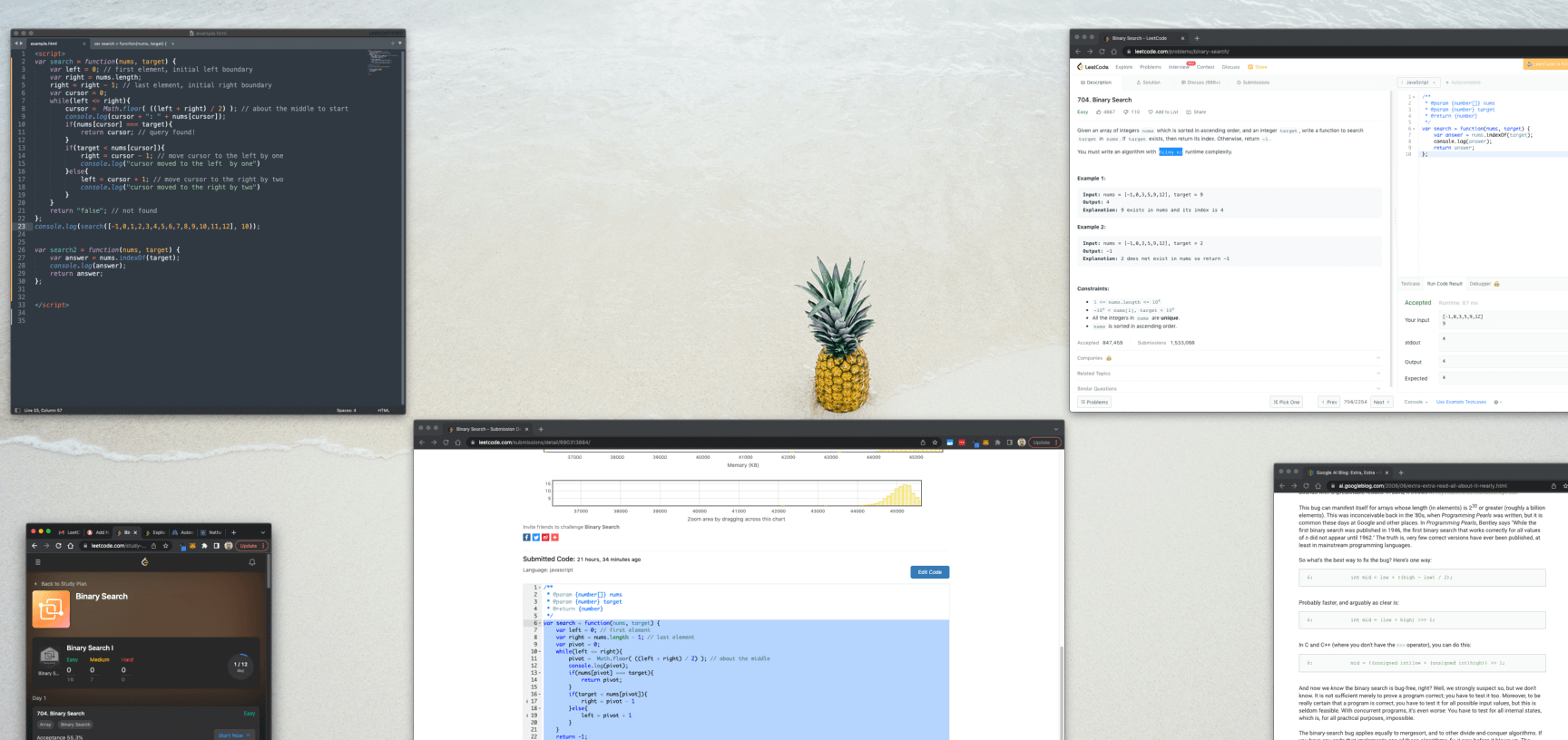Go to Prev problem button
The image size is (1568, 740).
tap(1328, 402)
